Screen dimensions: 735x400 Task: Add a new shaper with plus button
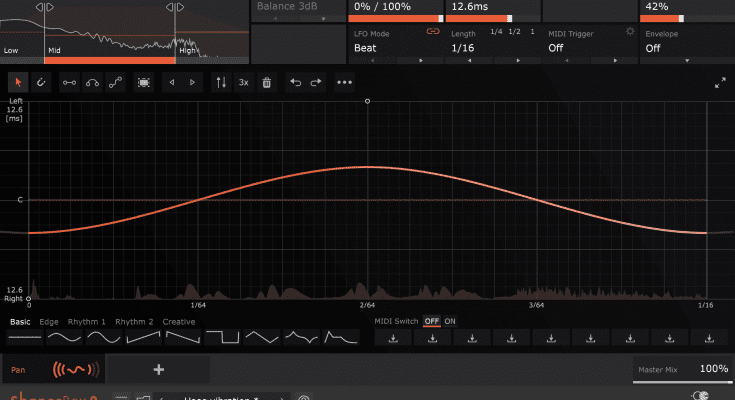pos(158,369)
